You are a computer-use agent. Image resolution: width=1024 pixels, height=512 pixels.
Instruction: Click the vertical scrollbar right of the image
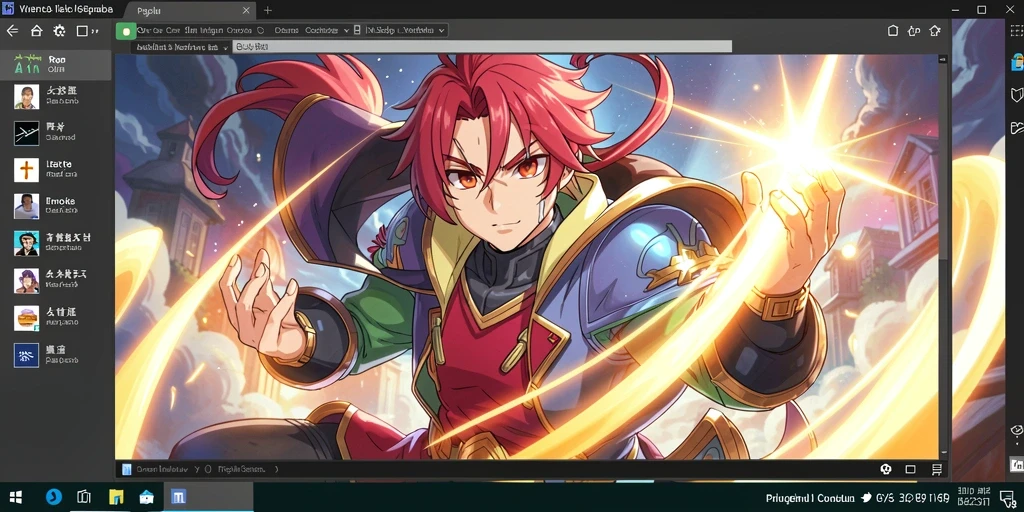click(943, 257)
